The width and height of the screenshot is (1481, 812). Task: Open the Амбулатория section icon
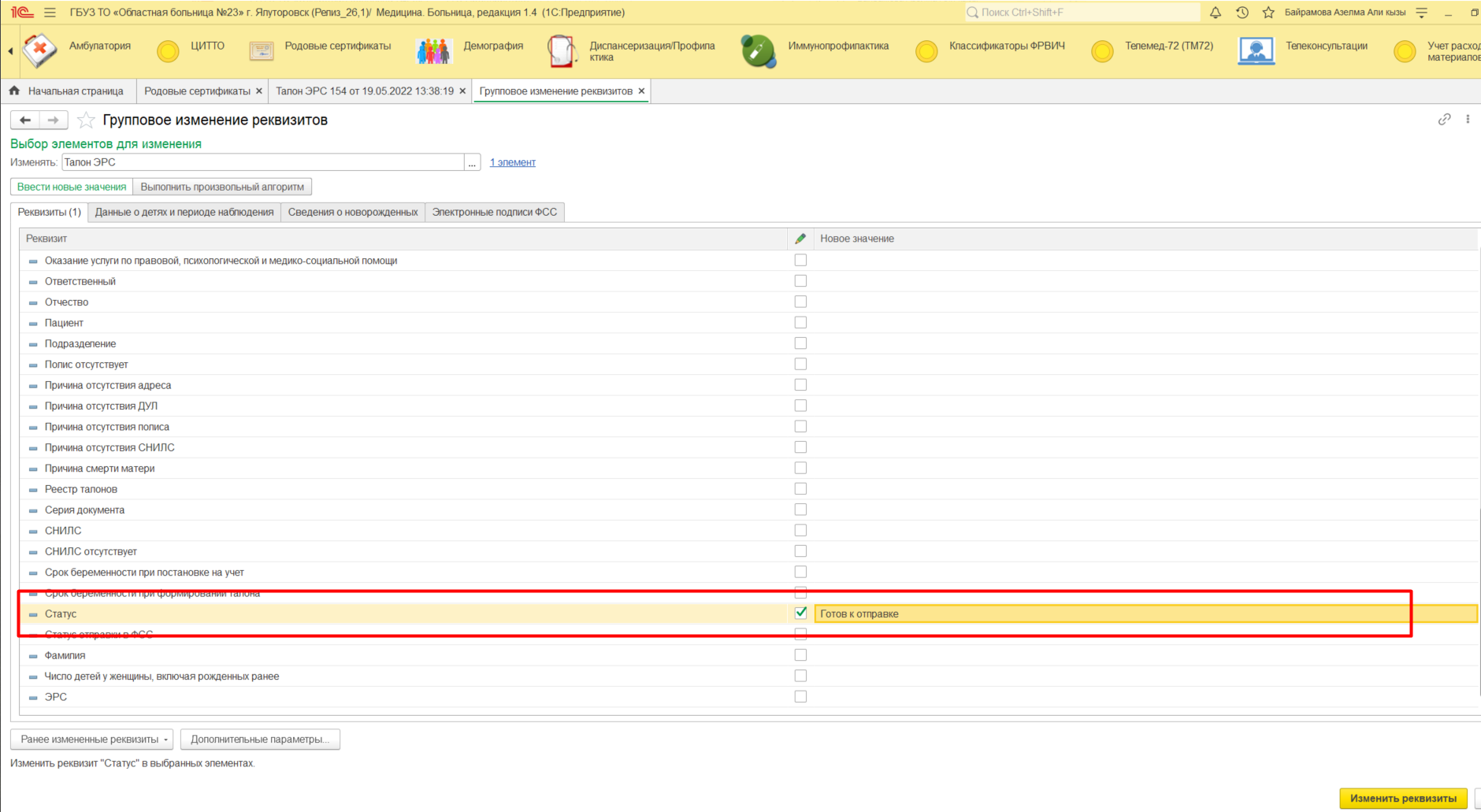[x=39, y=50]
